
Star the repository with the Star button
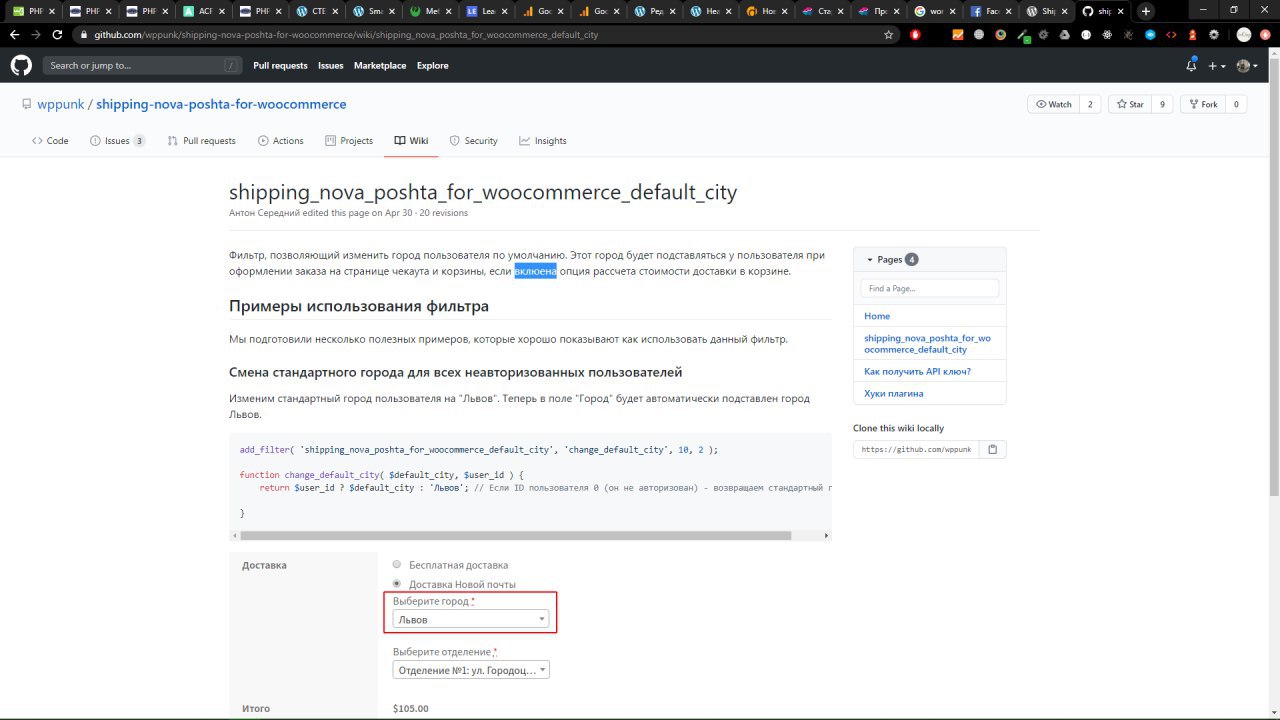(x=1129, y=104)
